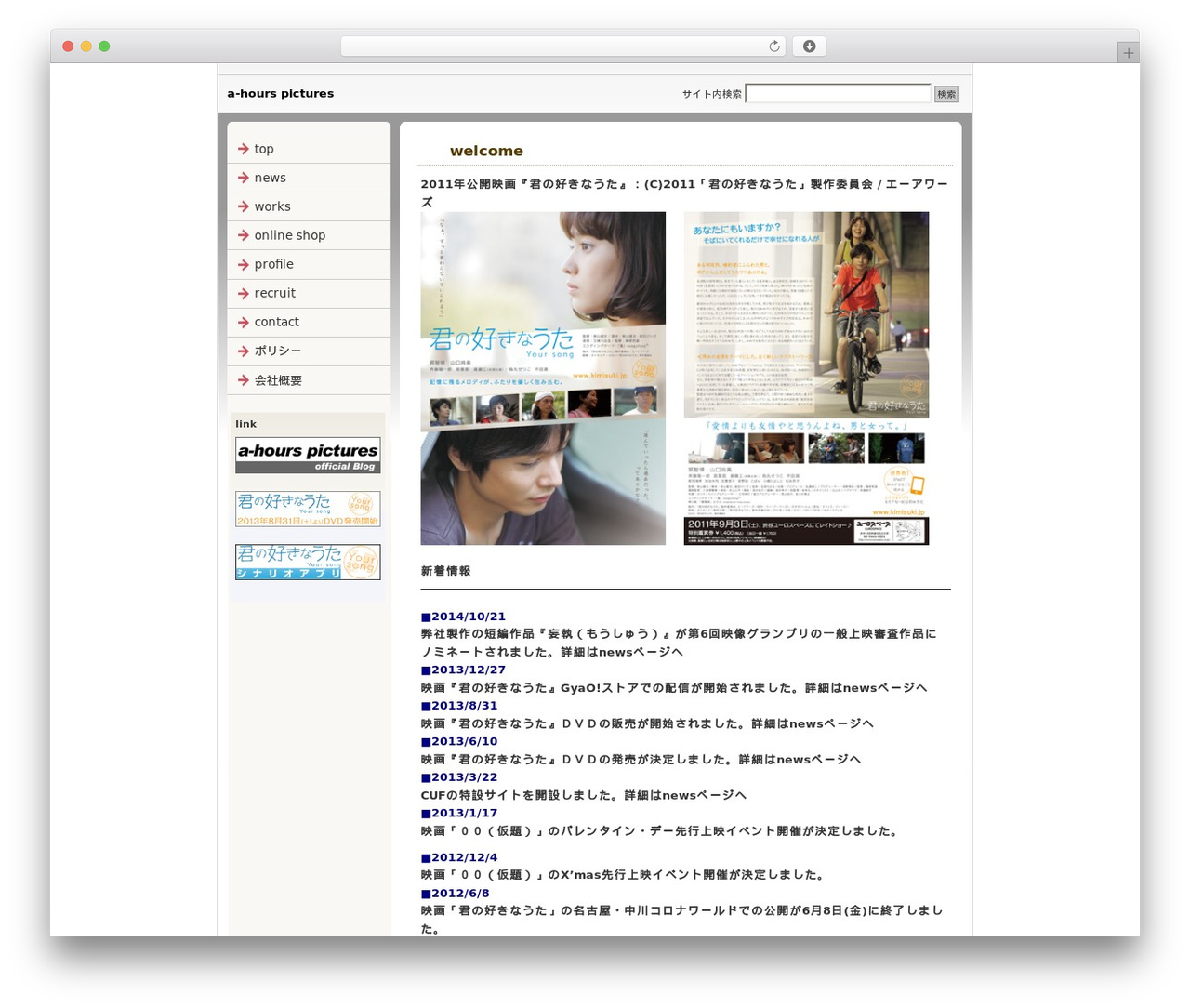Click the 2013/12/27 news date
The width and height of the screenshot is (1190, 1008).
(x=463, y=670)
